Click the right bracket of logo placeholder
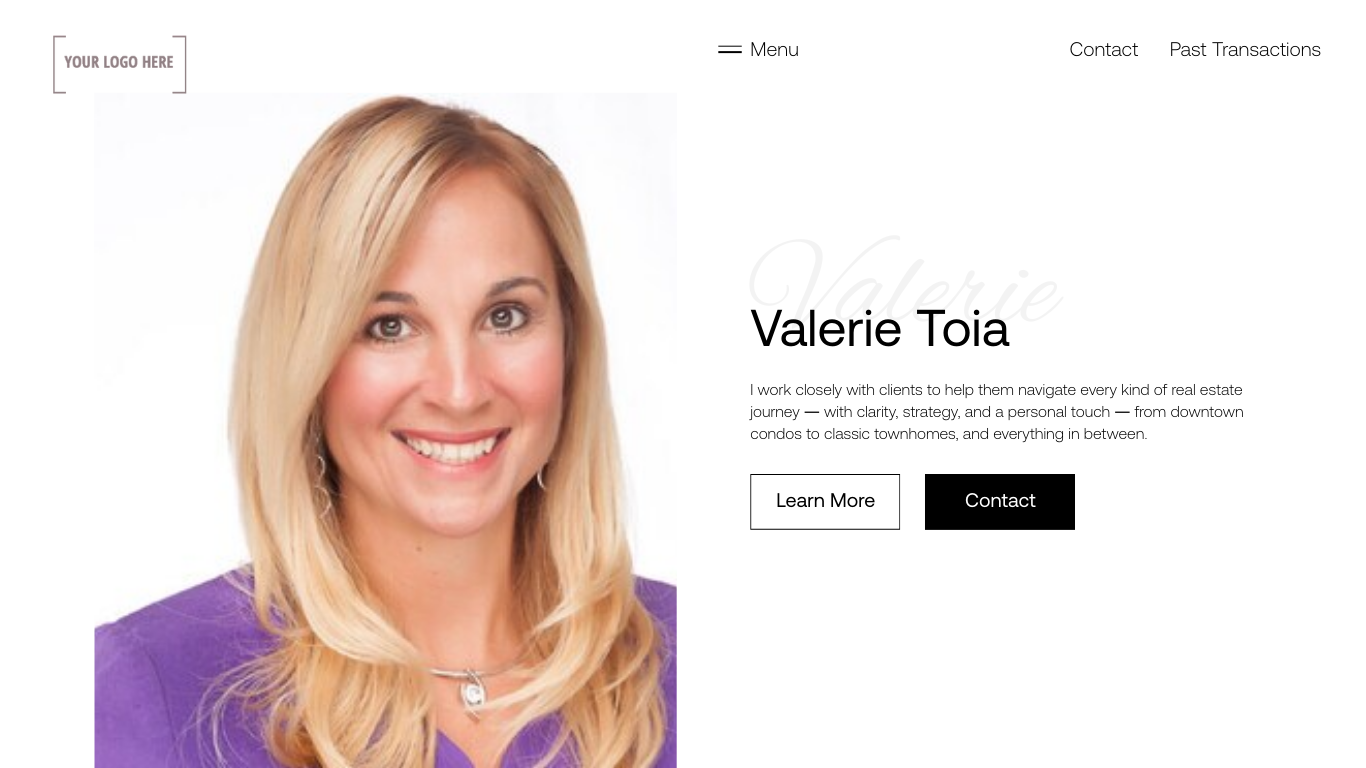The height and width of the screenshot is (768, 1366). 181,64
